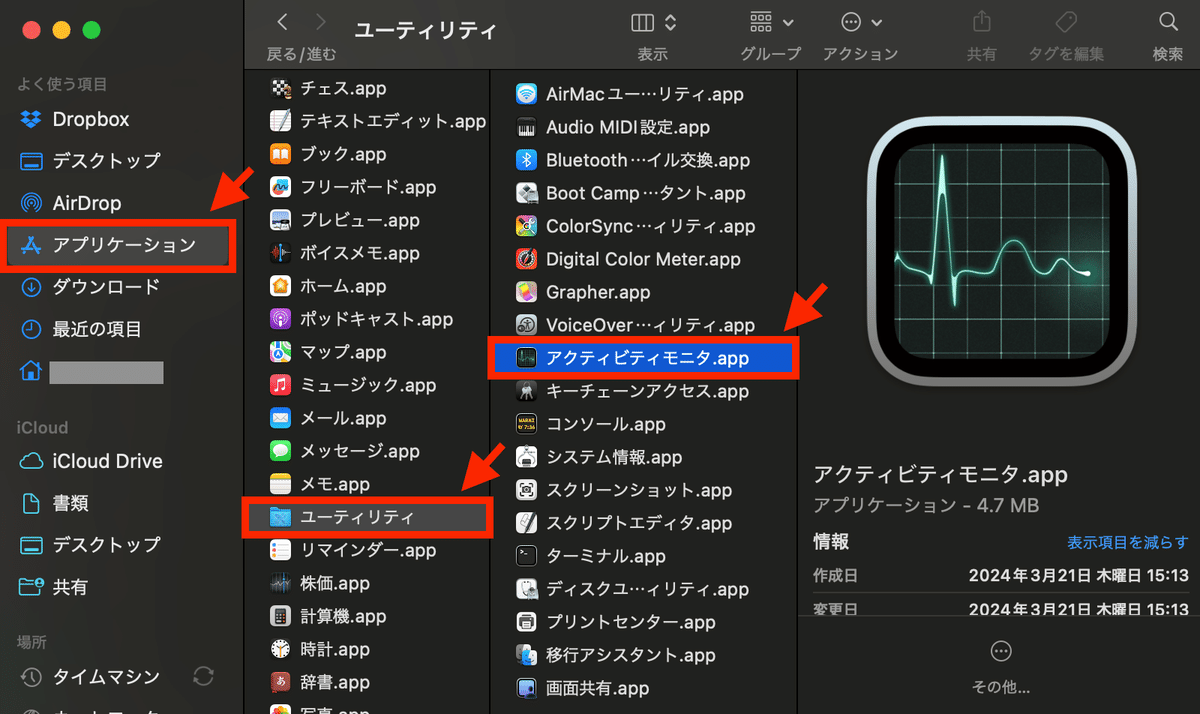This screenshot has width=1200, height=714.
Task: Click タイムマシン sync arrows icon
Action: coord(204,677)
